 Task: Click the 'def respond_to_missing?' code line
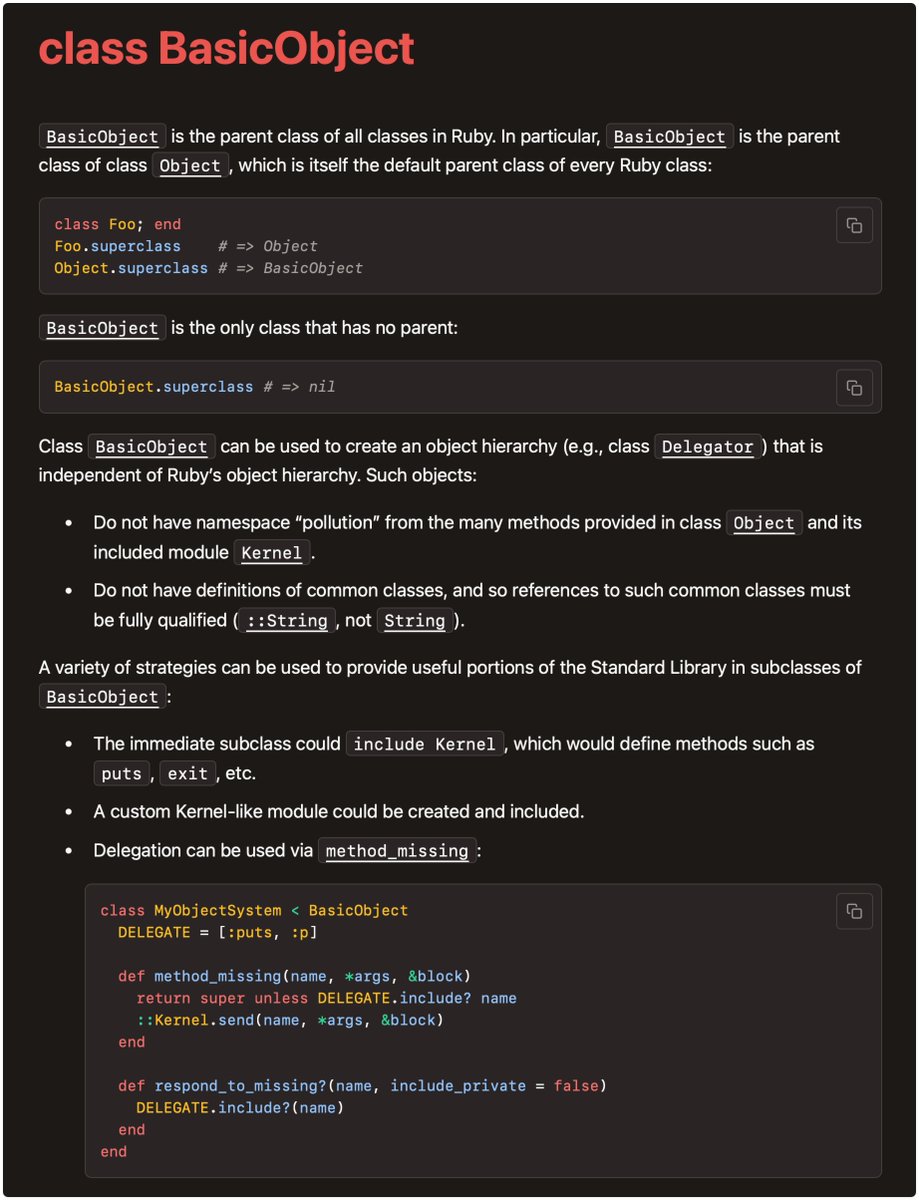[362, 1086]
